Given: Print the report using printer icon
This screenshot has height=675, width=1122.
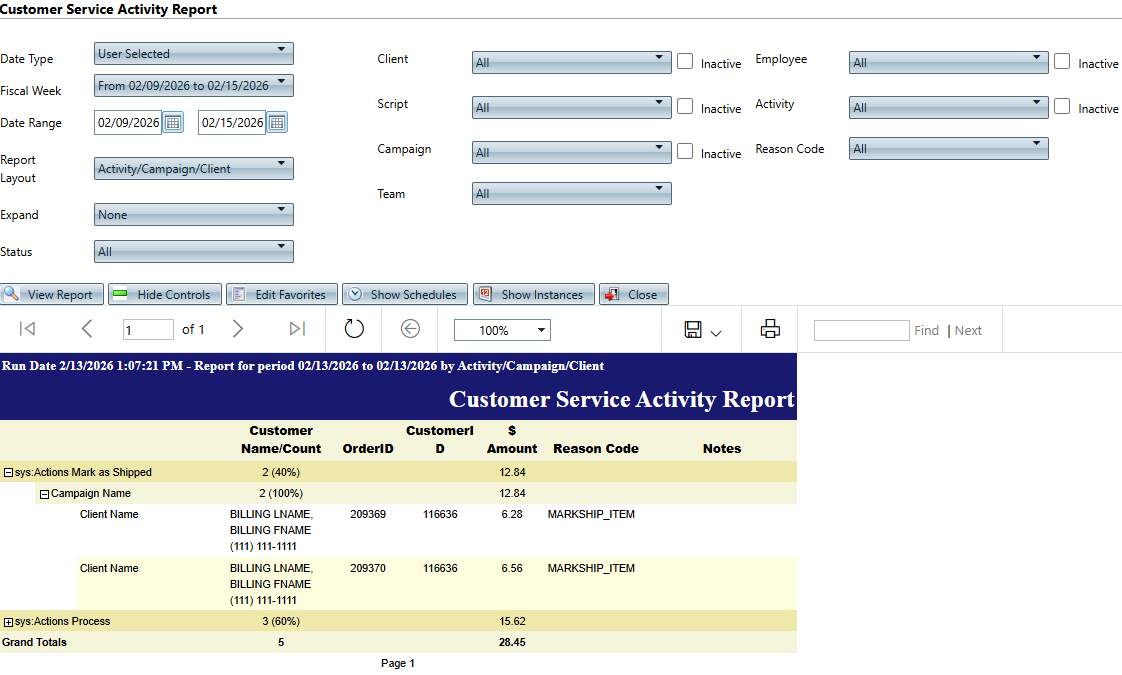Looking at the screenshot, I should [770, 329].
